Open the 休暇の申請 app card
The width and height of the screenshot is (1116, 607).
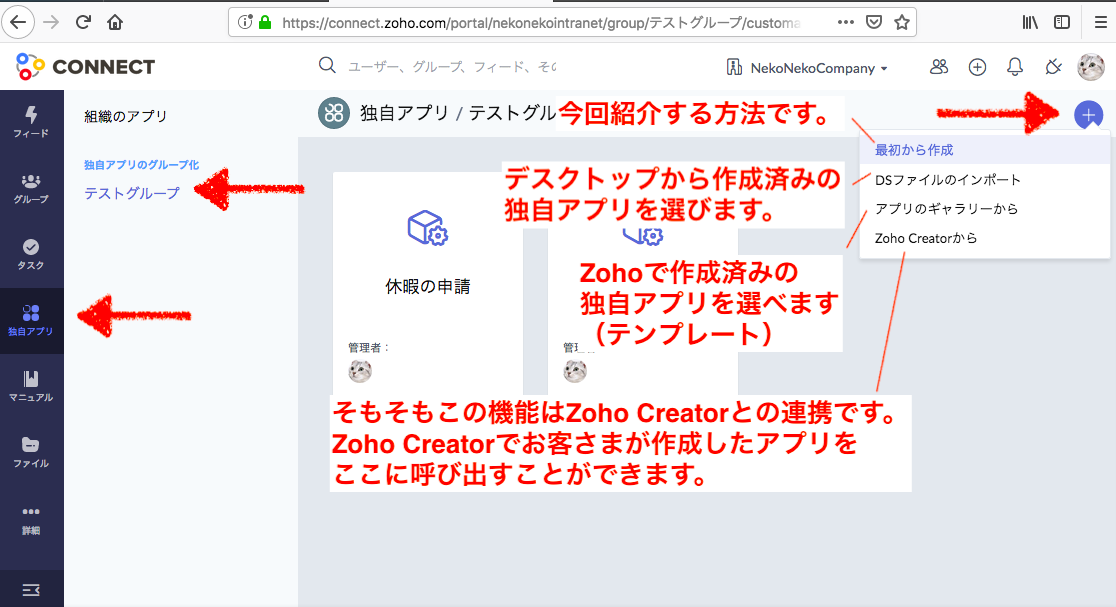(x=428, y=283)
